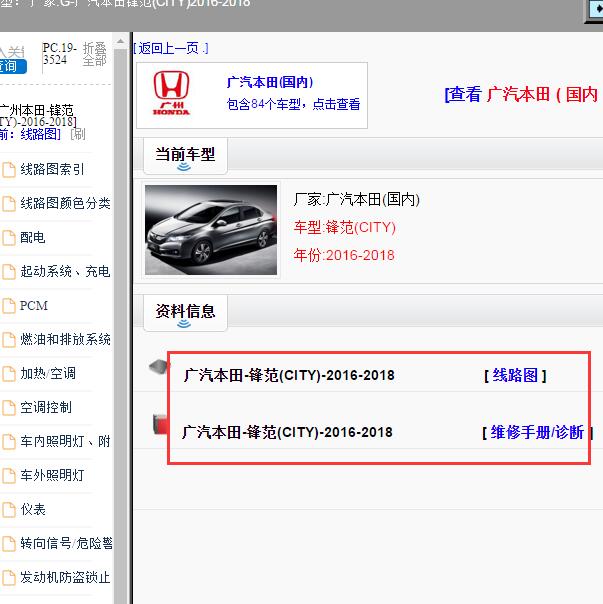603x604 pixels.
Task: Open the page icon beside 起动系统、充电
Action: click(x=8, y=272)
